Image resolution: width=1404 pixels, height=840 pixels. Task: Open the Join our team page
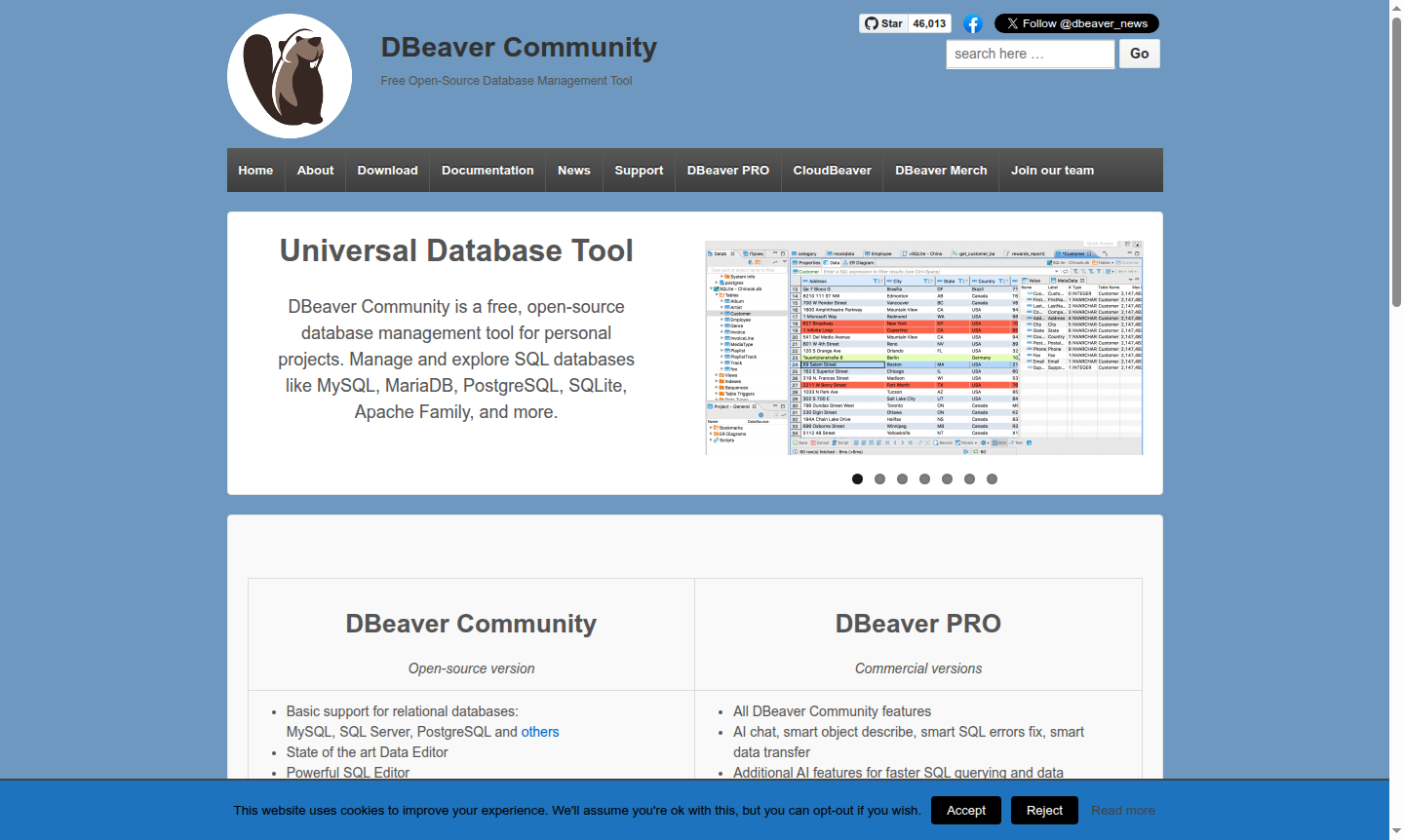(1052, 170)
